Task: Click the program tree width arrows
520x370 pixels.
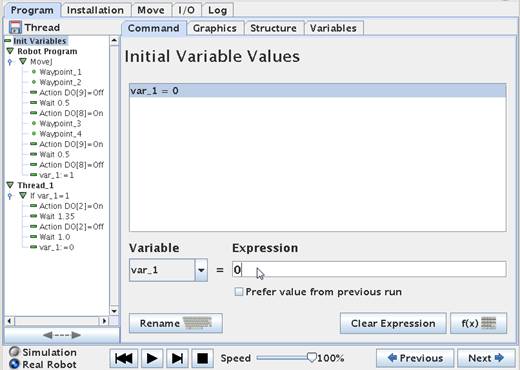Action: (x=62, y=335)
